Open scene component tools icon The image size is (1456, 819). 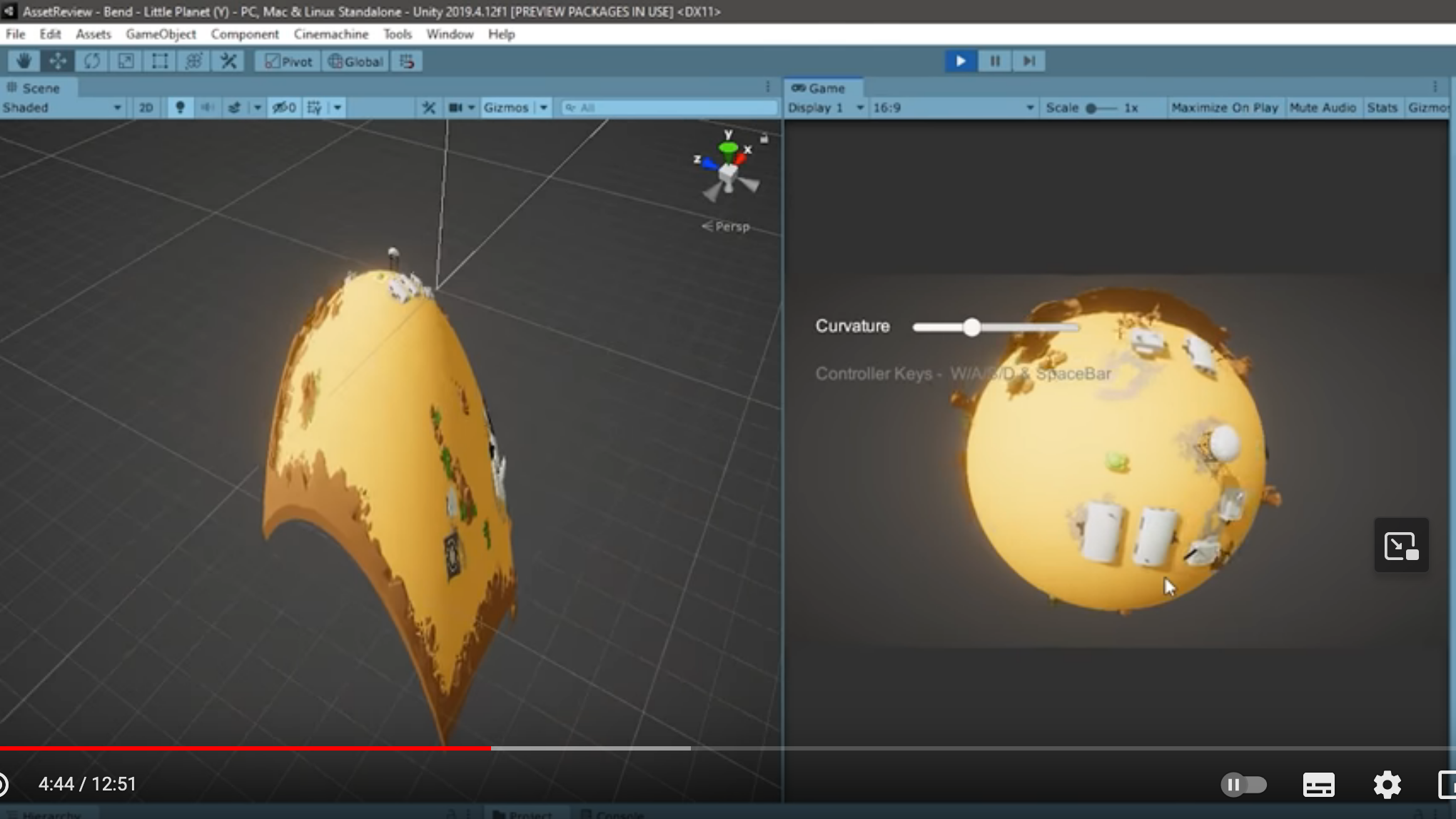point(429,108)
